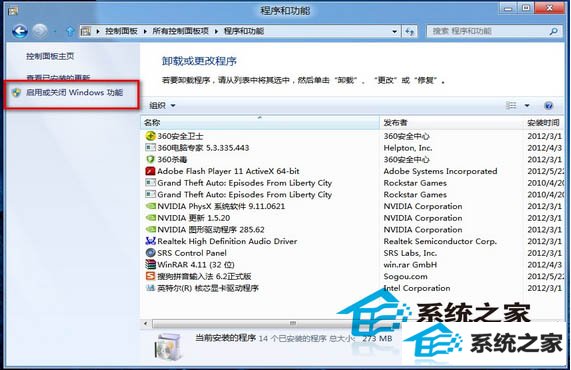Open the view options dropdown arrow

(527, 106)
